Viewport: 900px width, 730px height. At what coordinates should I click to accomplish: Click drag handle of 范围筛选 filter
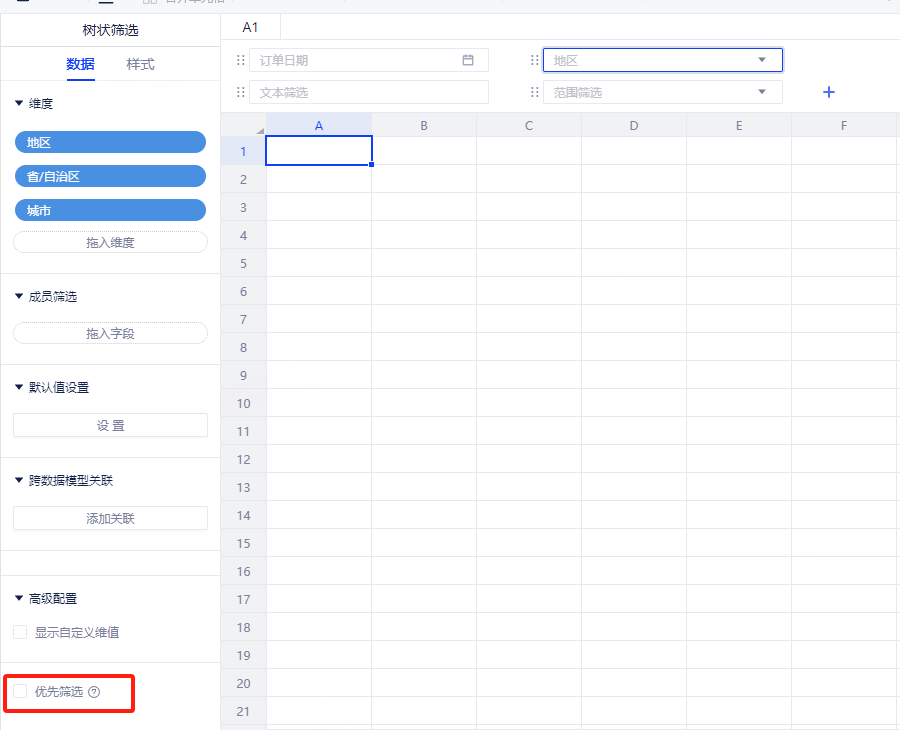tap(535, 92)
